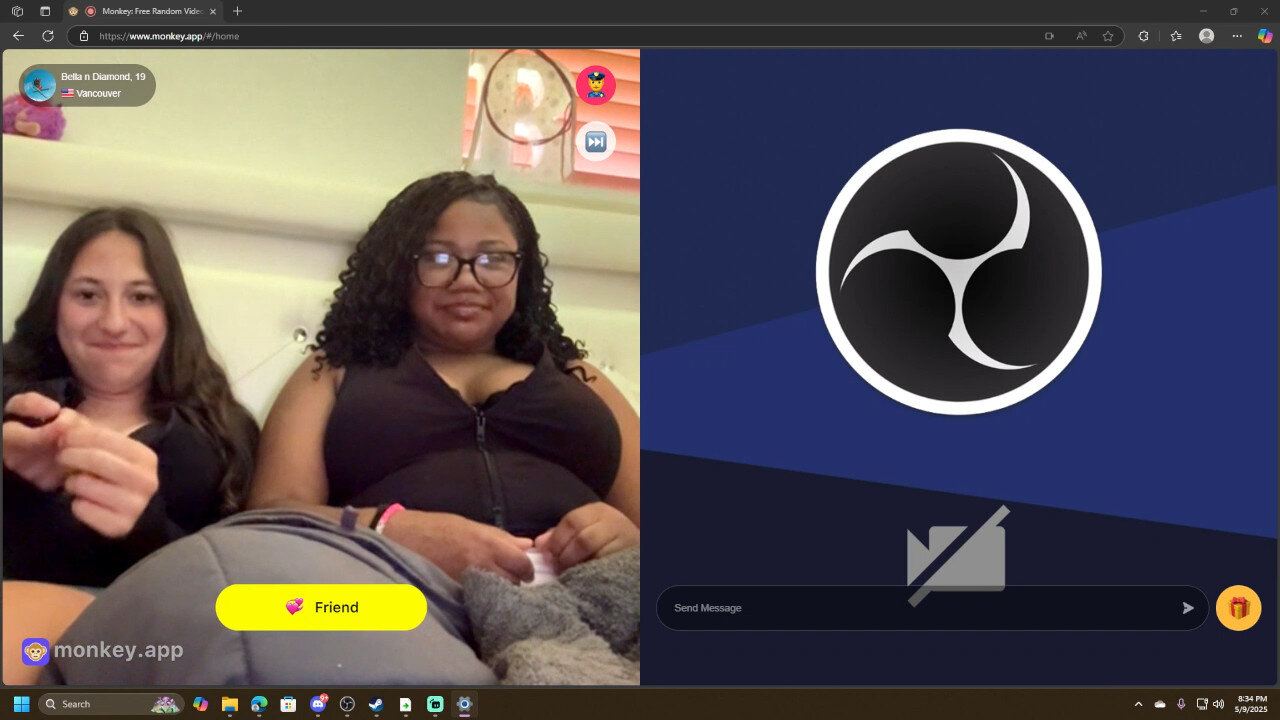
Task: Open Edge workspaces icon
Action: 17,11
